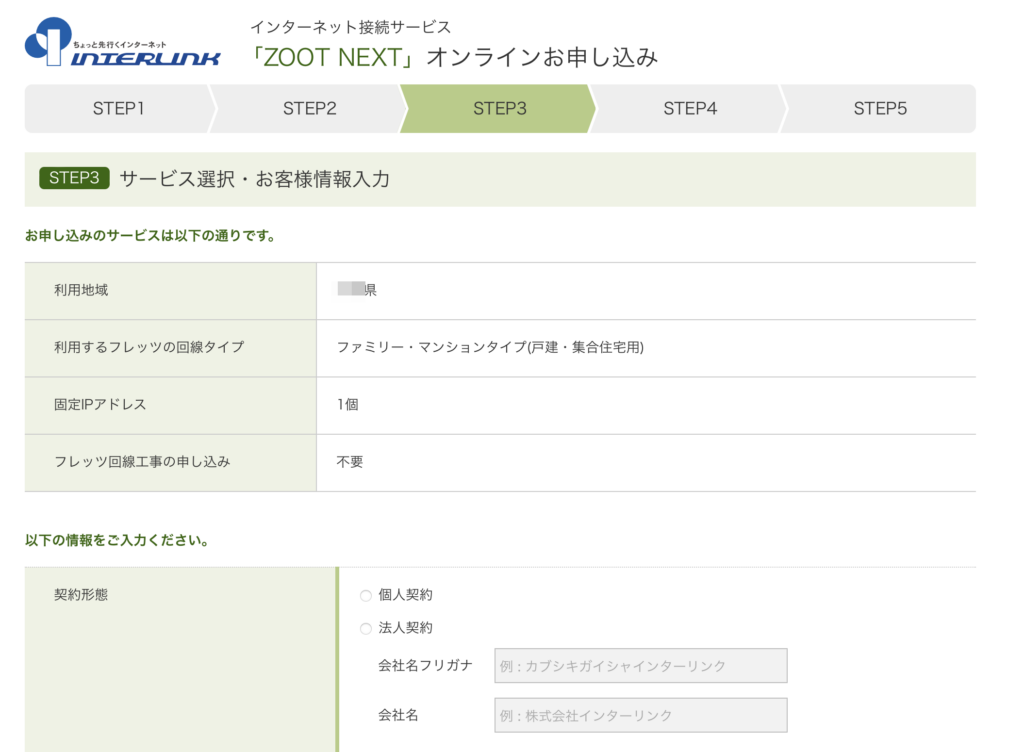This screenshot has height=752, width=1024.
Task: Click お申し込みのサービスは以下の通りです heading
Action: pyautogui.click(x=150, y=236)
